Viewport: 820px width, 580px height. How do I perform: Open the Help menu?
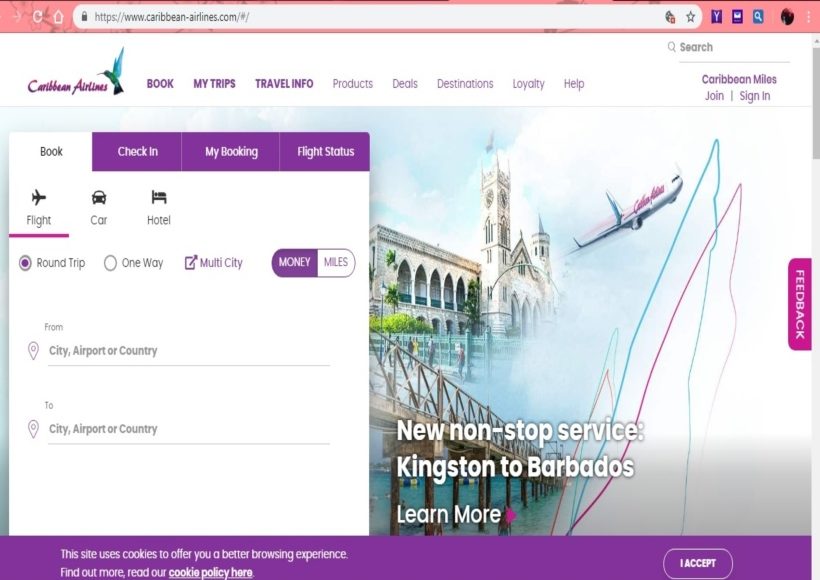point(574,84)
